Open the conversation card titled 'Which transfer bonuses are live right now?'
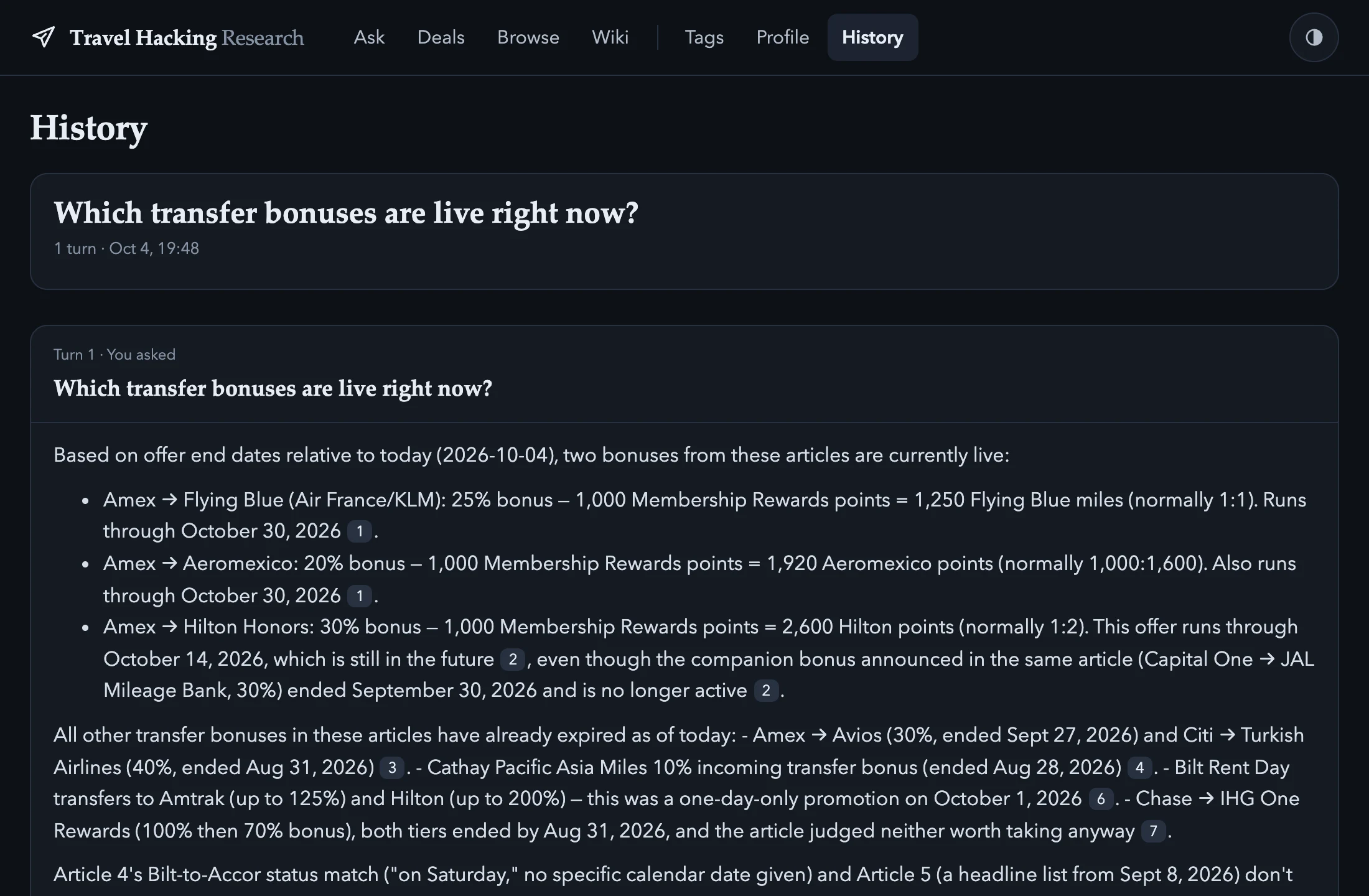Image resolution: width=1369 pixels, height=896 pixels. coord(684,231)
